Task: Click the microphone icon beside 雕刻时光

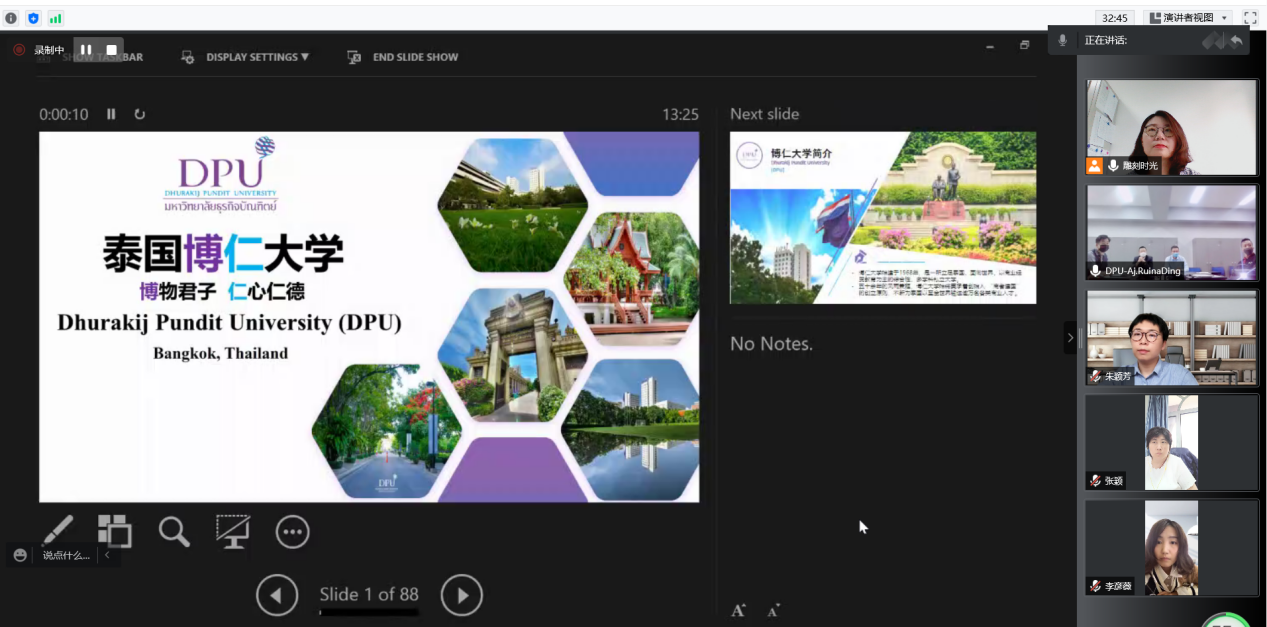Action: coord(1113,166)
